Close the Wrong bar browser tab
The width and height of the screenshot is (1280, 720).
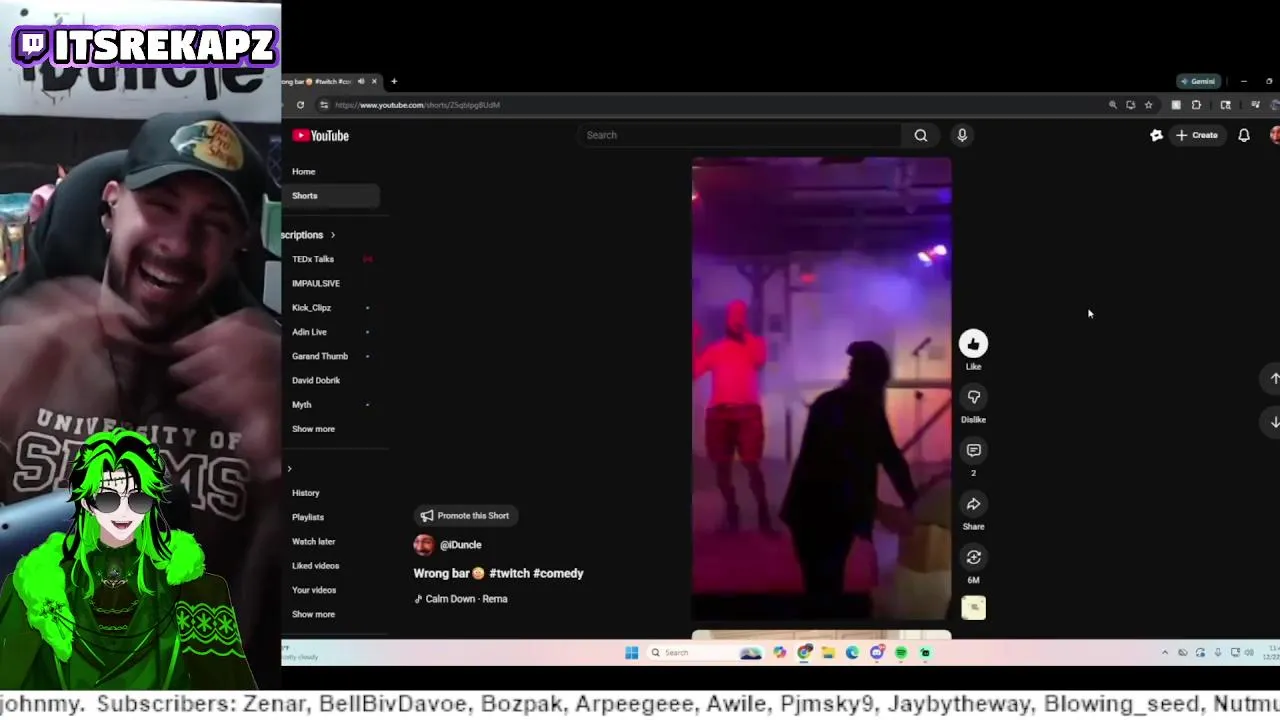(x=375, y=81)
